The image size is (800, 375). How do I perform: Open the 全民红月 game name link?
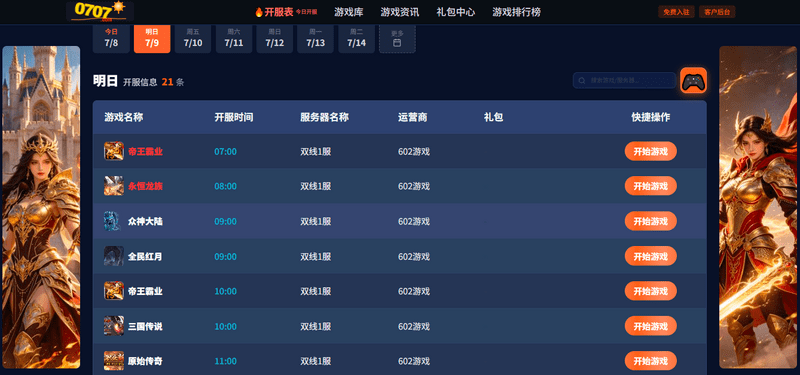[x=145, y=256]
